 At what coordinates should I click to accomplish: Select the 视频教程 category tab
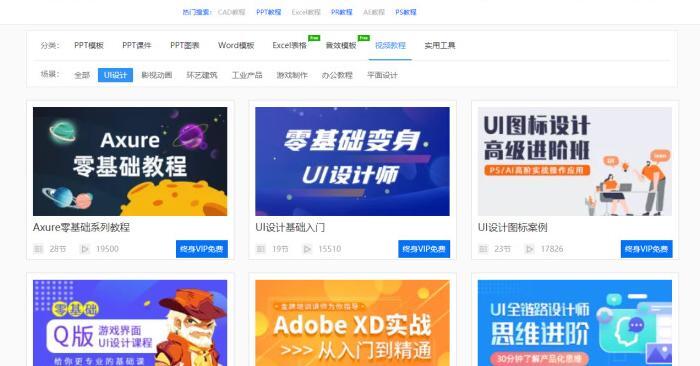(390, 46)
